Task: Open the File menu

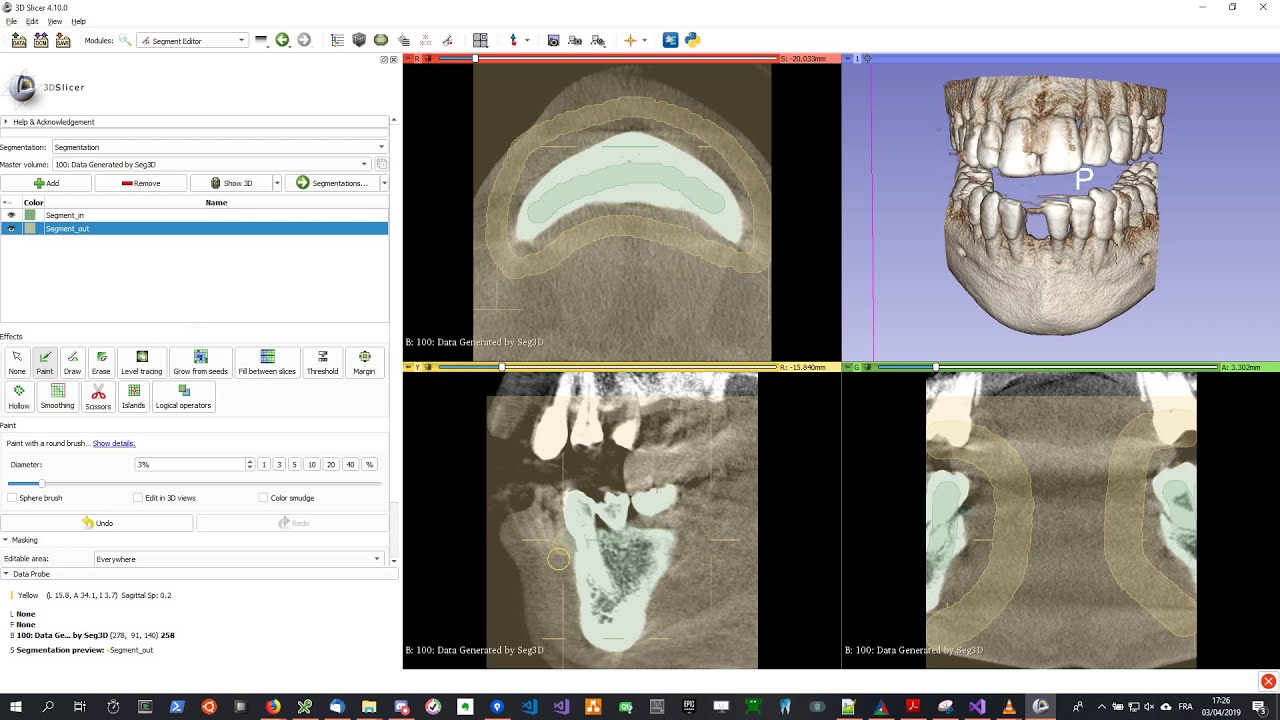Action: click(x=11, y=21)
